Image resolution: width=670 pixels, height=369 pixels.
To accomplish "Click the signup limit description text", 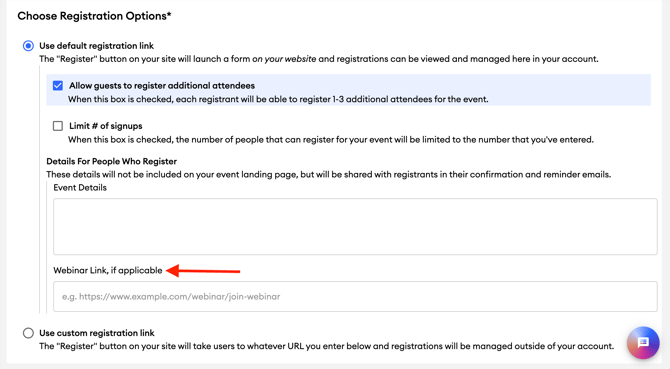I will click(x=331, y=140).
